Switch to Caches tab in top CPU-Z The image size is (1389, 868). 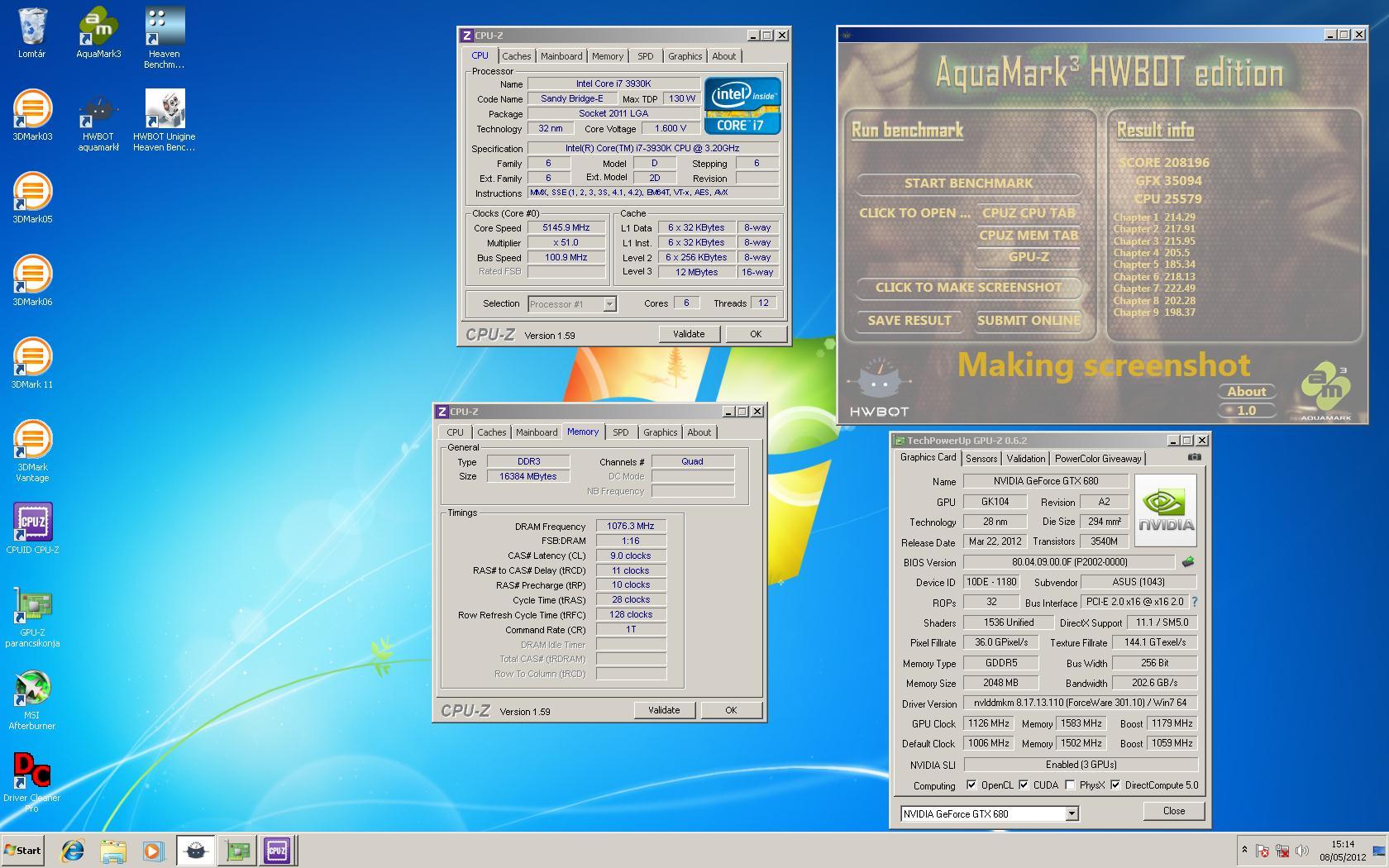pos(516,56)
